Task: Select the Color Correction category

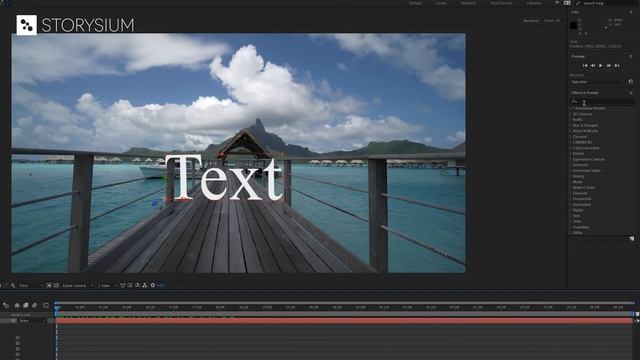Action: [586, 148]
